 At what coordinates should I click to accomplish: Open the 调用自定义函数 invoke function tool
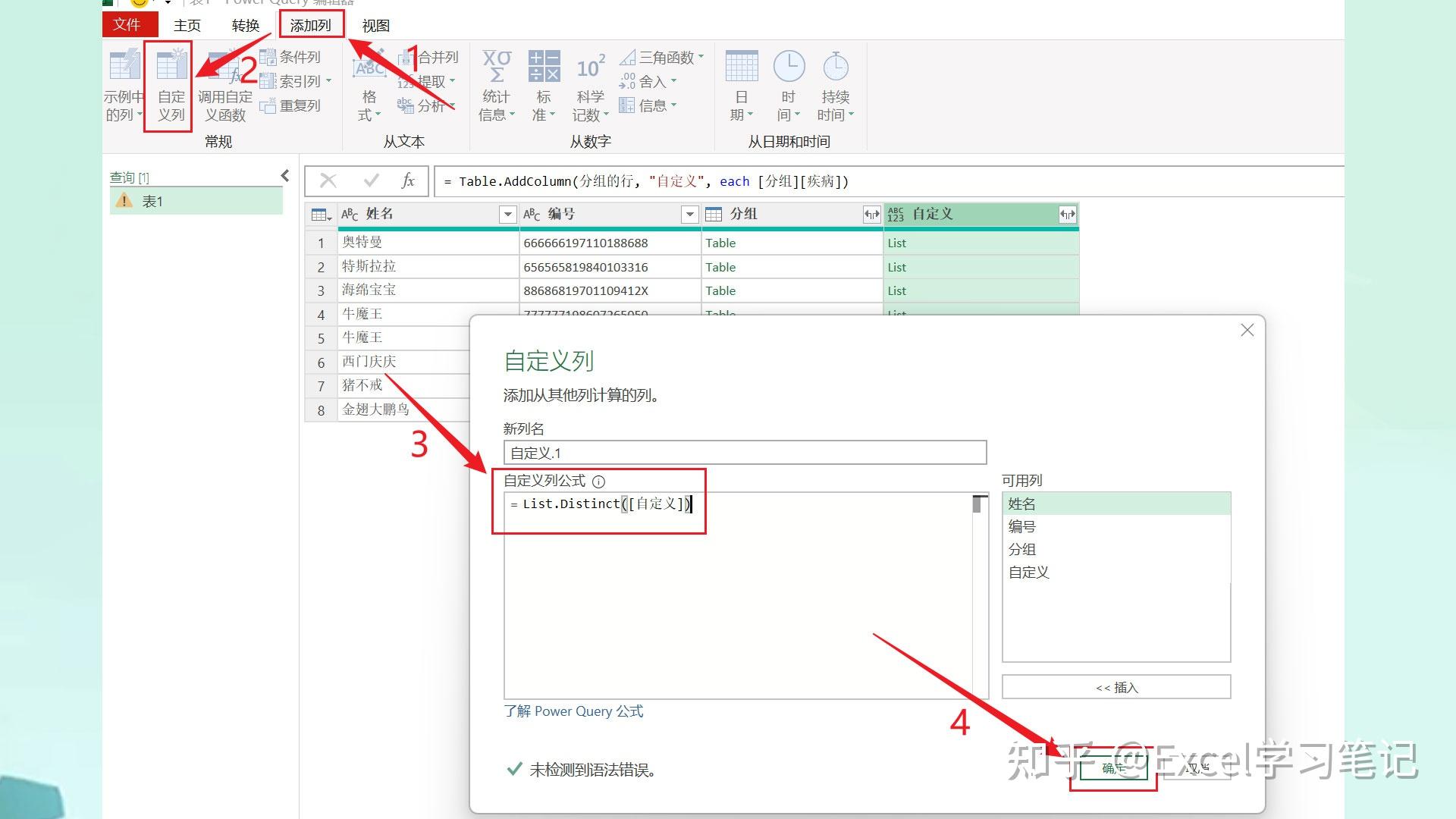(x=224, y=87)
